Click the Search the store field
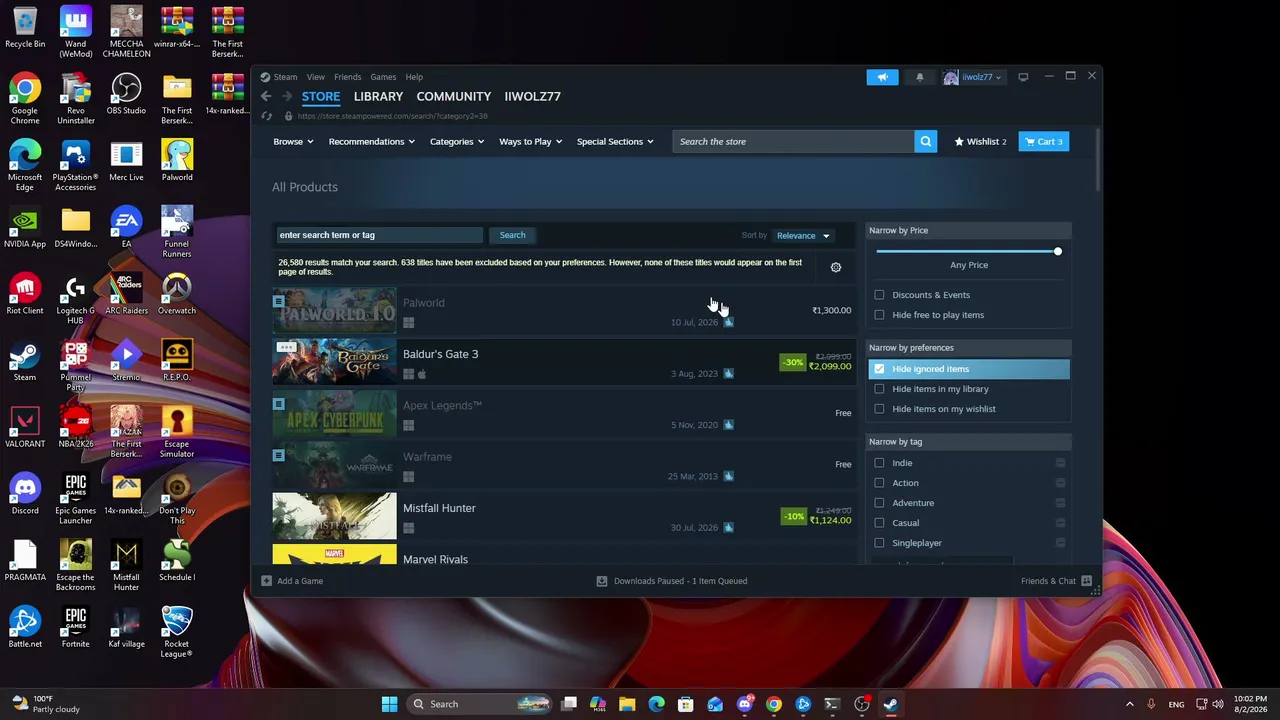The width and height of the screenshot is (1280, 720). tap(793, 142)
